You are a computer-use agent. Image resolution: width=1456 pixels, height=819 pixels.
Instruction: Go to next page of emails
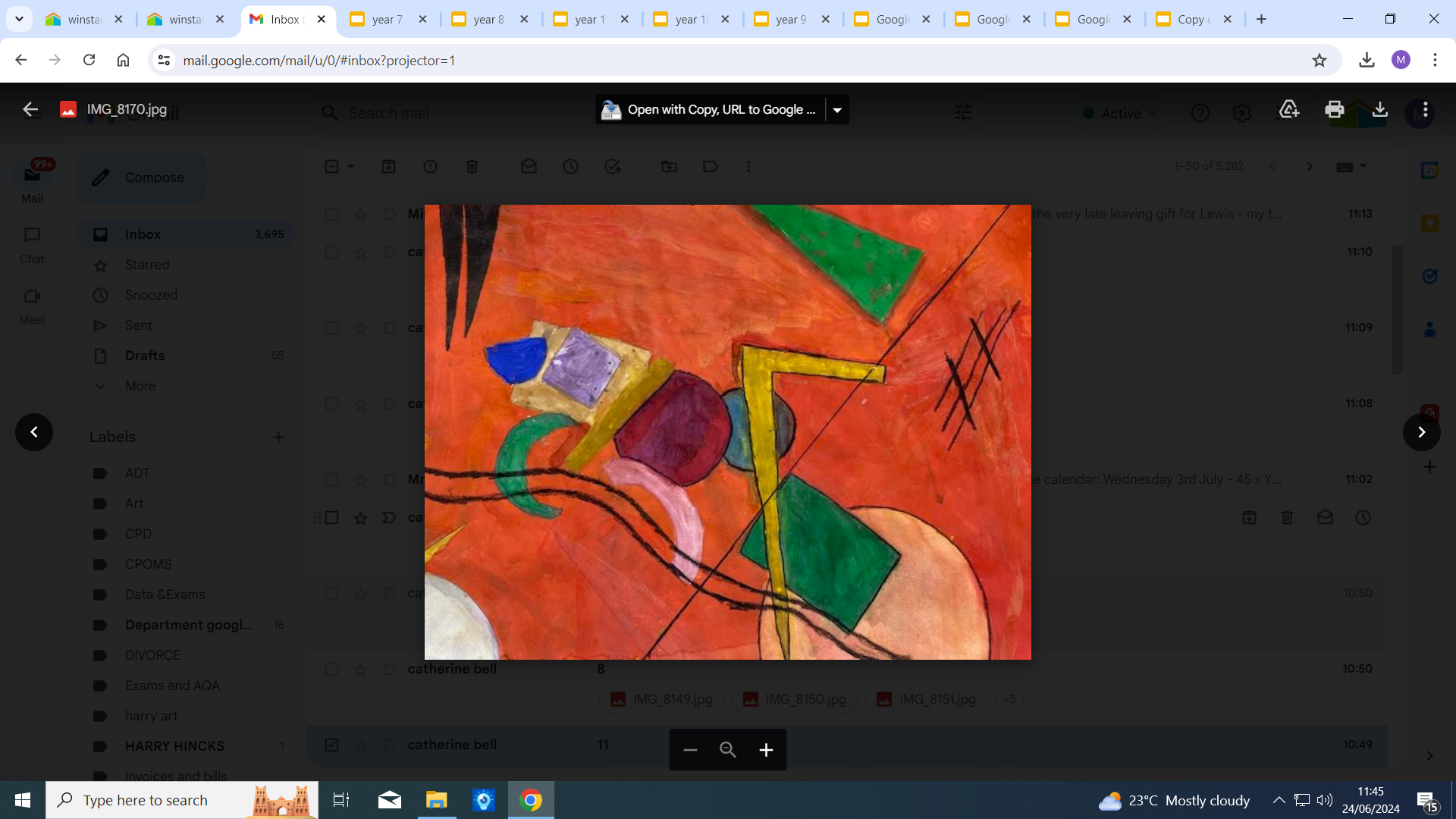click(1309, 166)
